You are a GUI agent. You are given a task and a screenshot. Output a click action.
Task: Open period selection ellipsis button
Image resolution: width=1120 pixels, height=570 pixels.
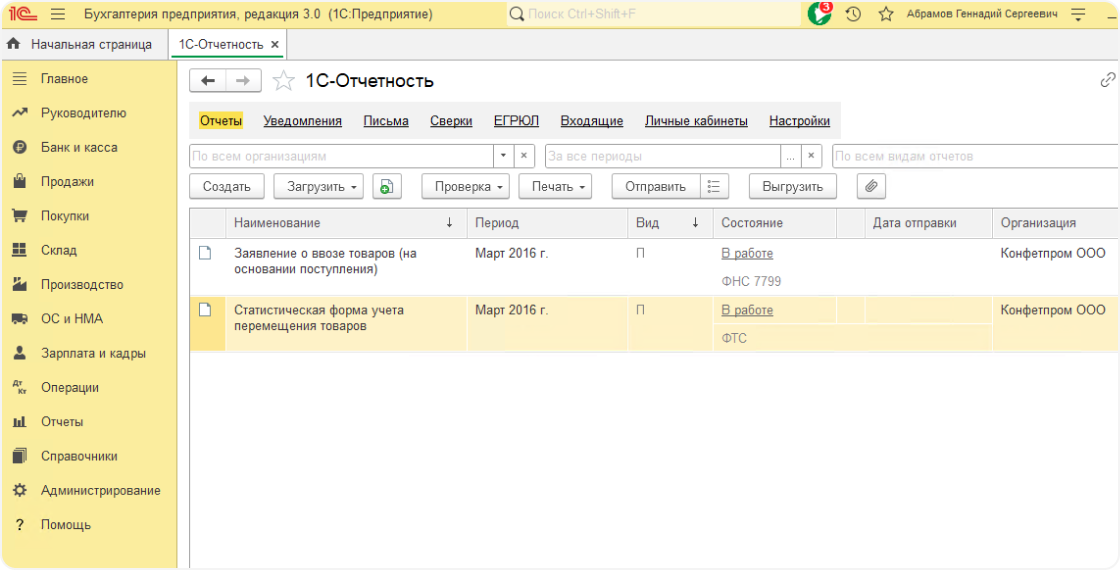point(790,156)
